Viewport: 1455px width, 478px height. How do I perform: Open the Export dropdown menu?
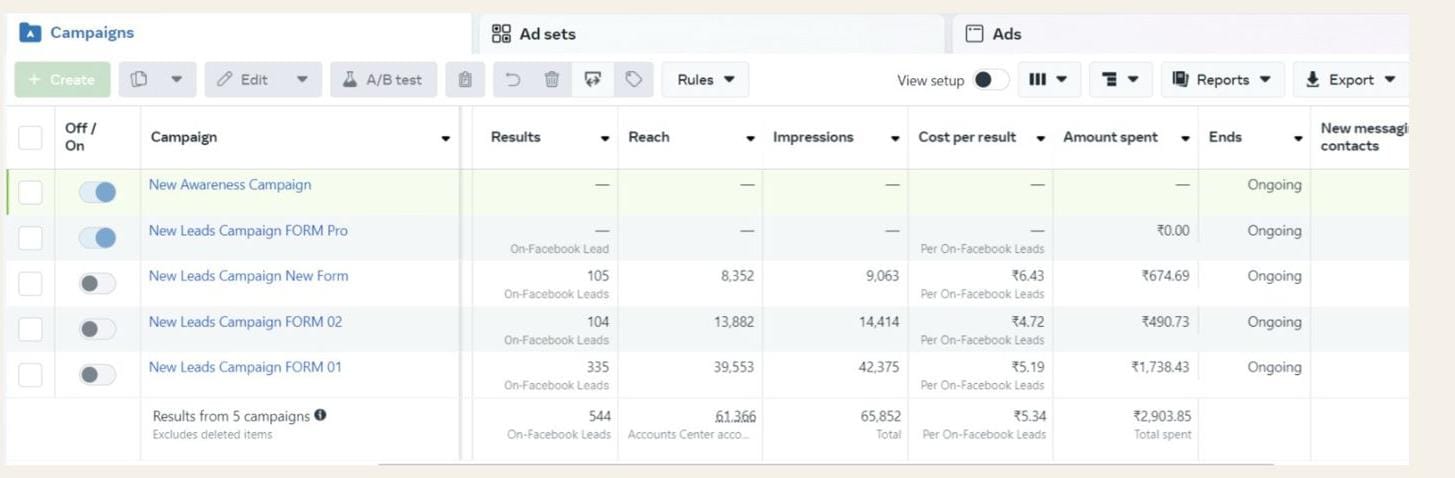coord(1350,80)
